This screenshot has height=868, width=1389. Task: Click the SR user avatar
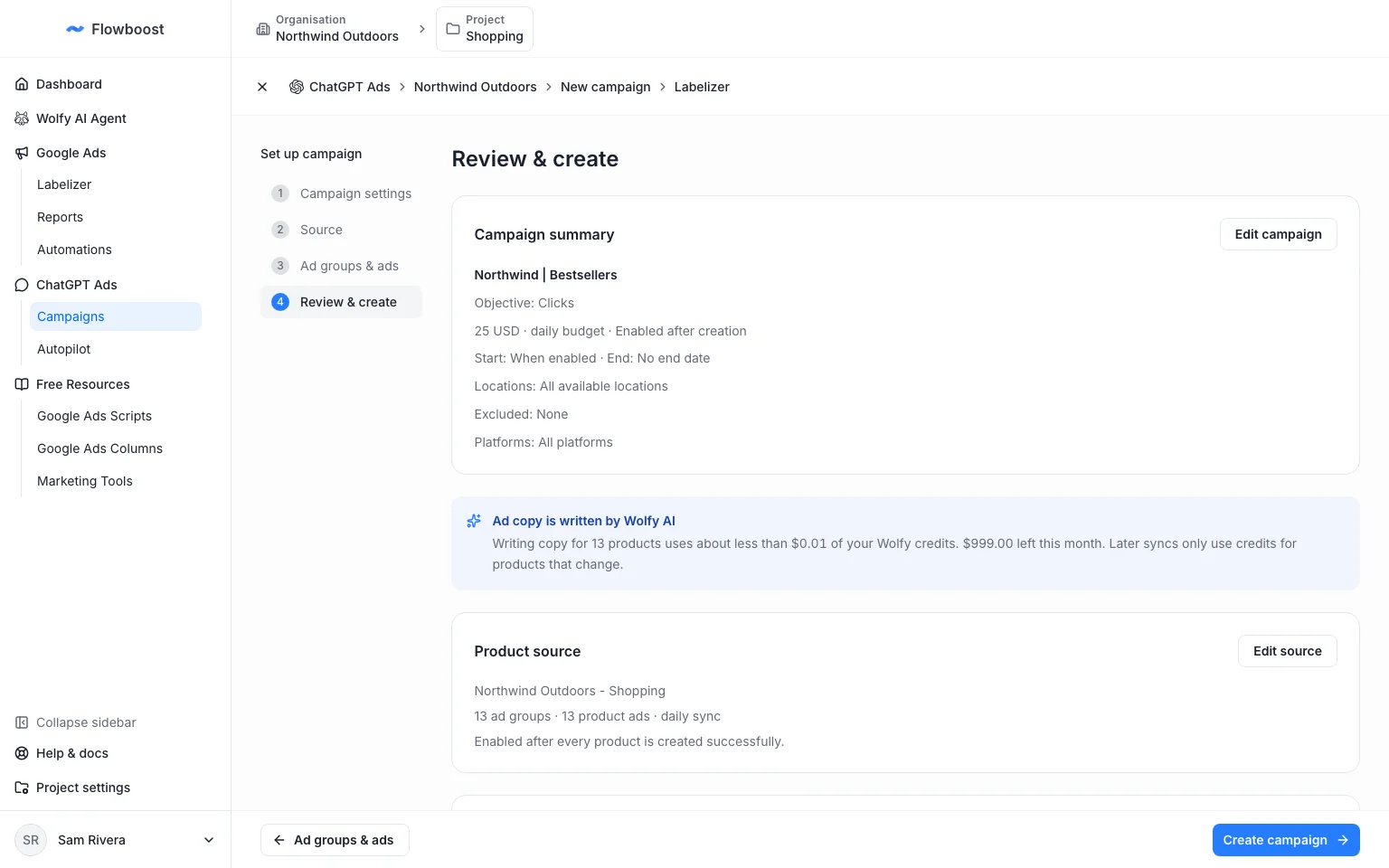point(31,840)
